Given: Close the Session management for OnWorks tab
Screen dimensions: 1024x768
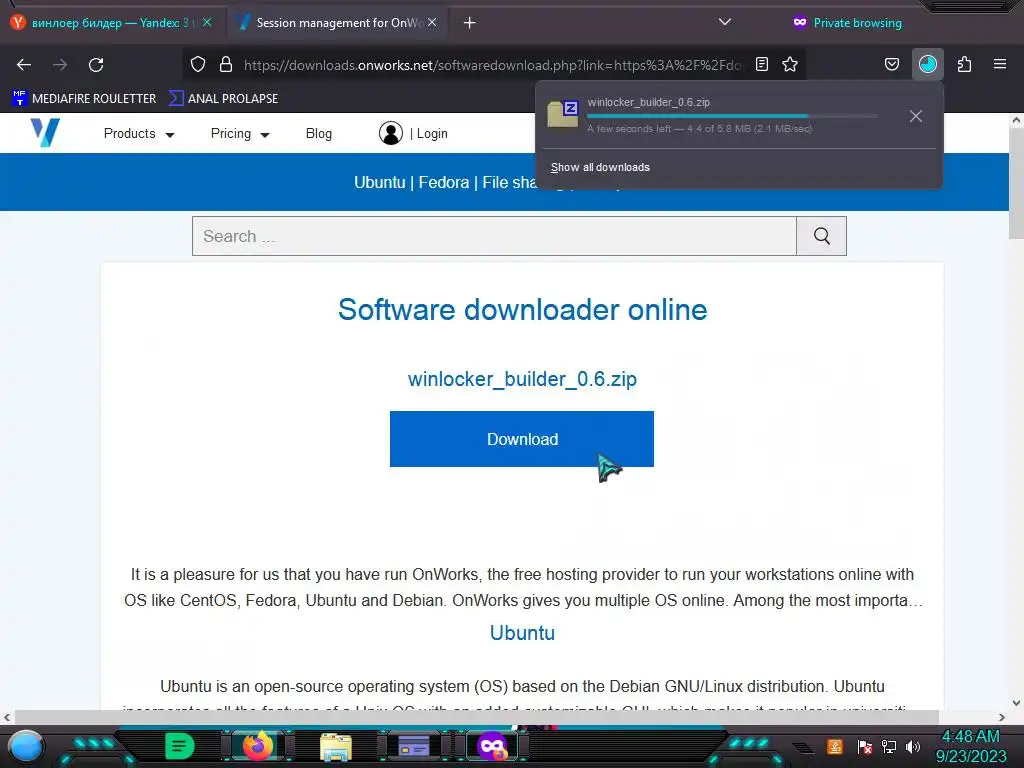Looking at the screenshot, I should coord(432,22).
